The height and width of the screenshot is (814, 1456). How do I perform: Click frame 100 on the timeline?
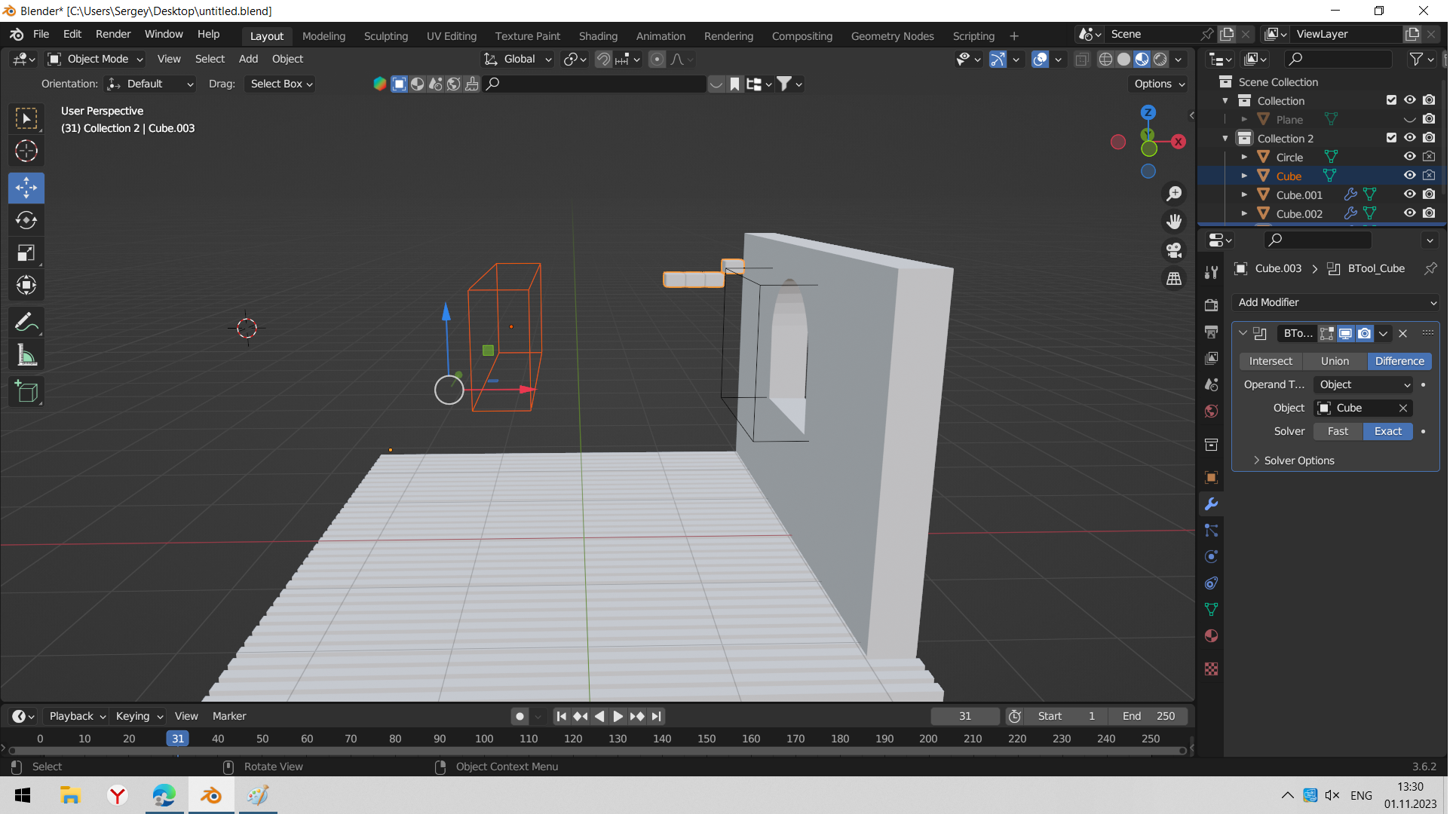[x=484, y=739]
